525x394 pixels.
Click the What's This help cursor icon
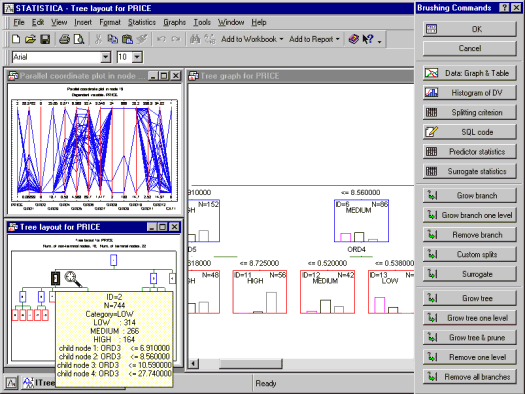[368, 39]
